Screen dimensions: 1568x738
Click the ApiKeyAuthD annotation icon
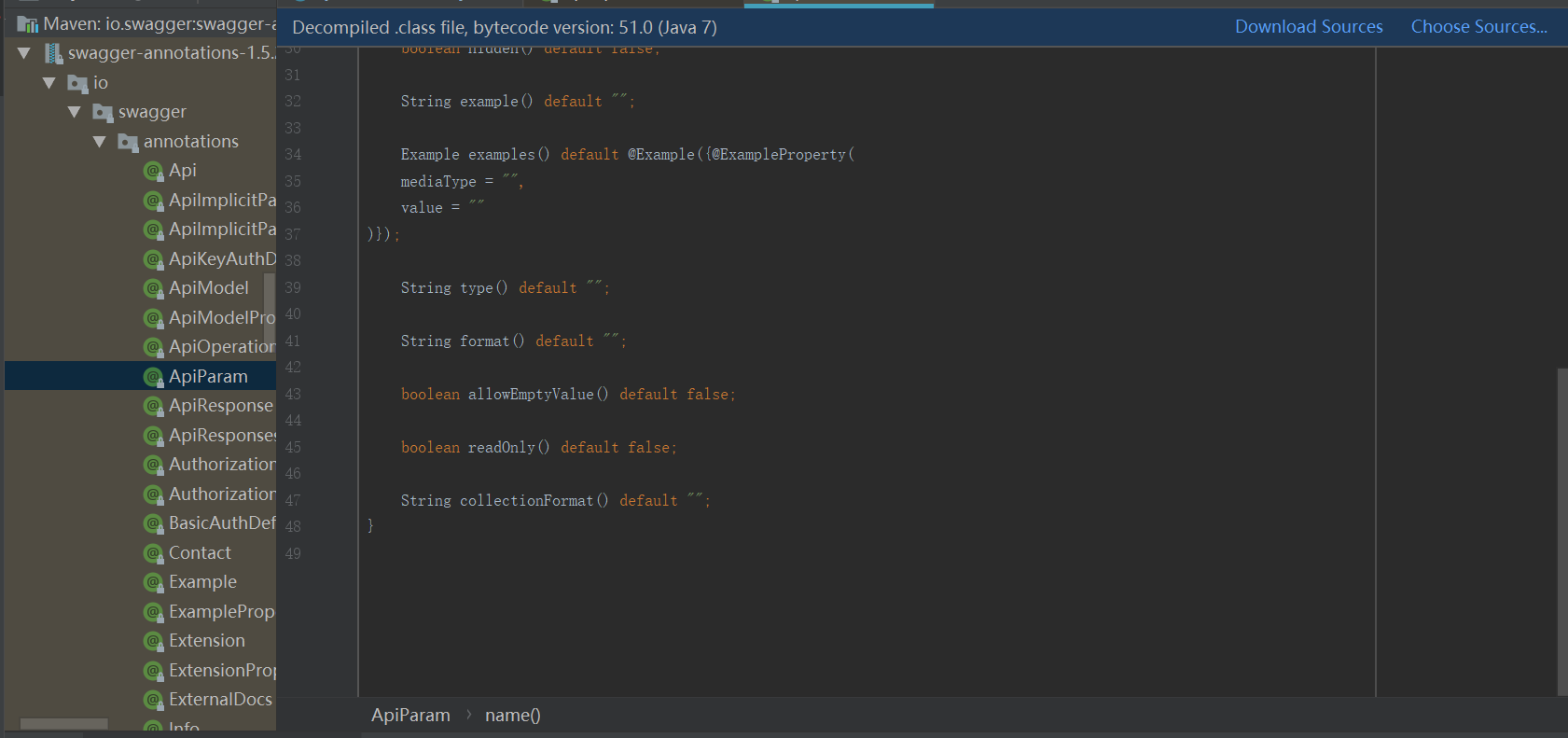pyautogui.click(x=154, y=259)
